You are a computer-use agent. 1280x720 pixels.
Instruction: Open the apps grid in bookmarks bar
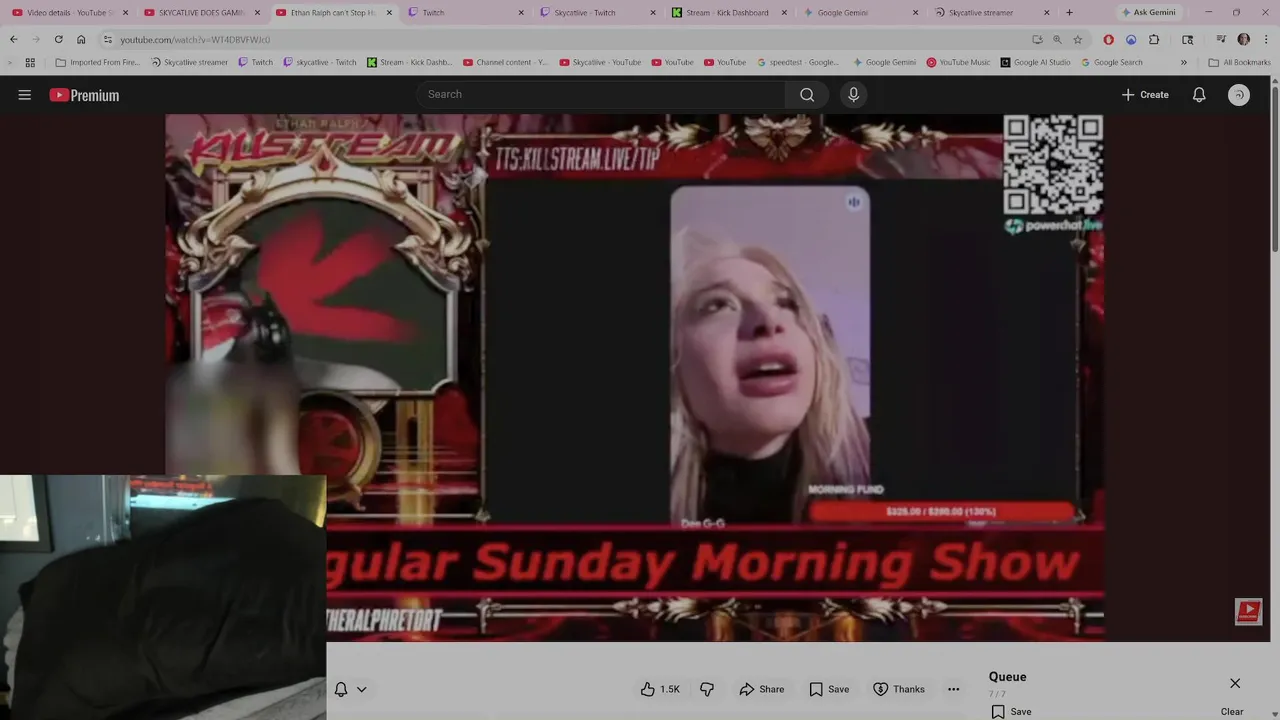pos(30,62)
